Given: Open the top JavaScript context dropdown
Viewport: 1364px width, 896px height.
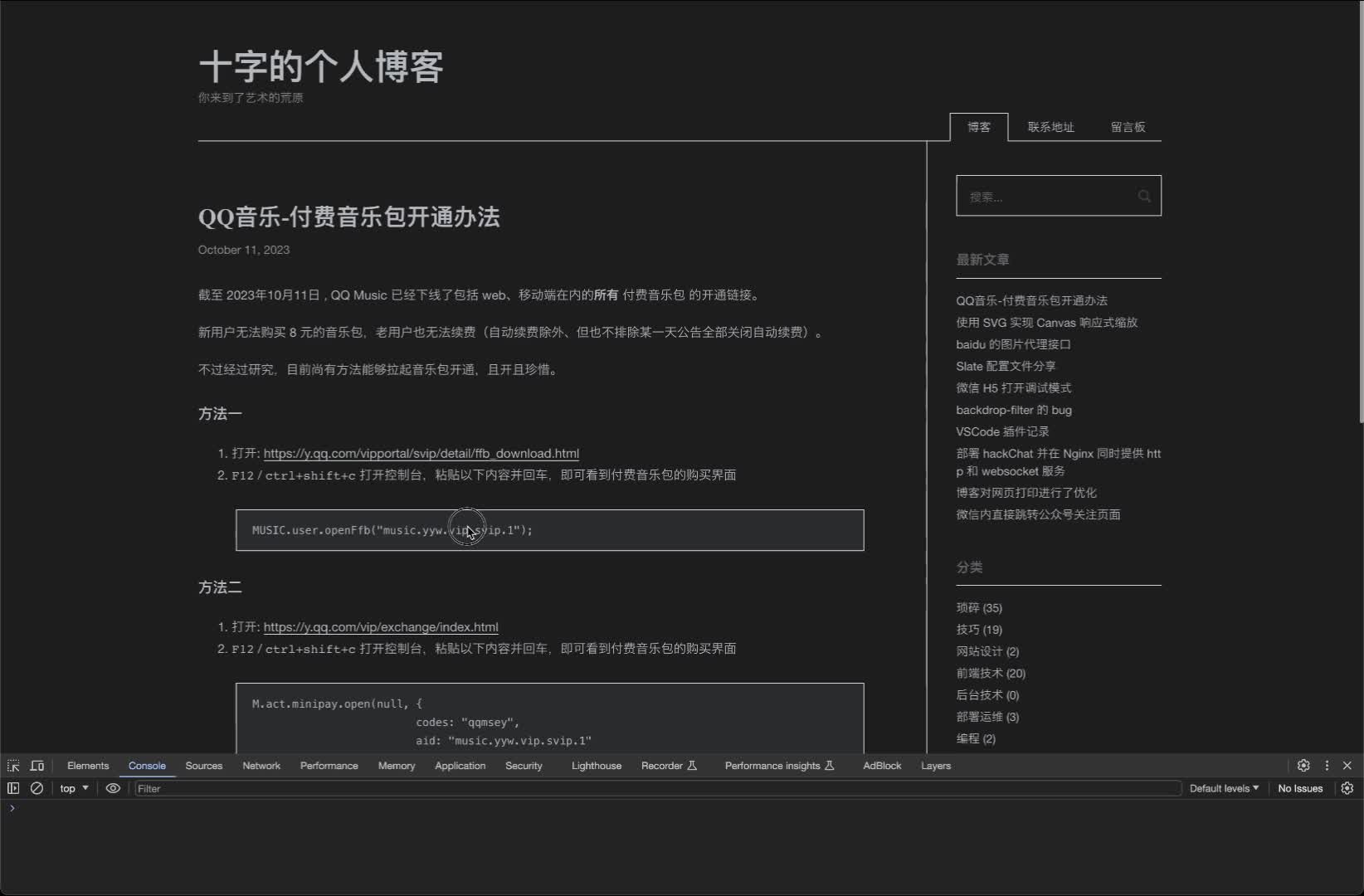Looking at the screenshot, I should click(74, 788).
